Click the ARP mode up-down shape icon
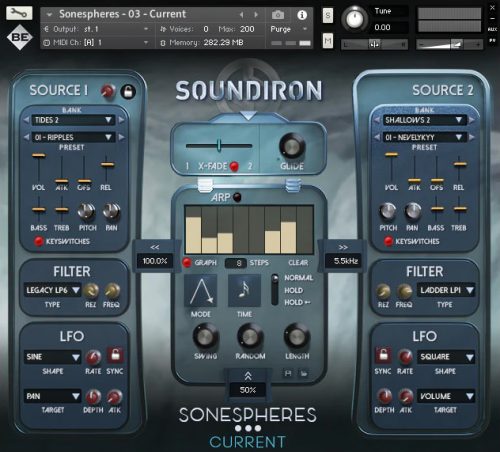 click(x=201, y=291)
